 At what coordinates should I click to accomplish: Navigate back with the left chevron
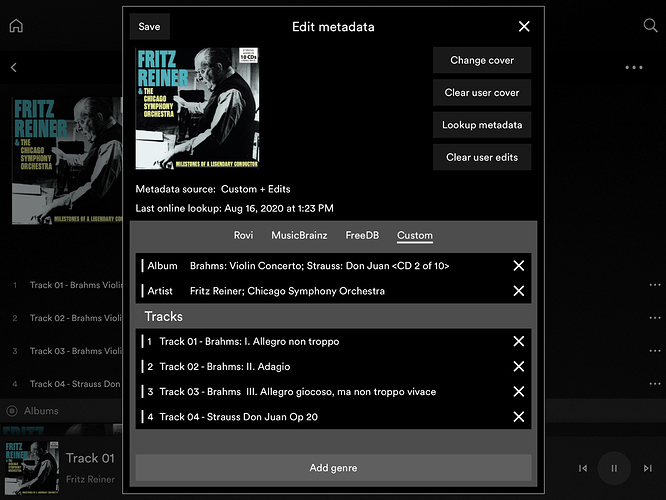[14, 67]
